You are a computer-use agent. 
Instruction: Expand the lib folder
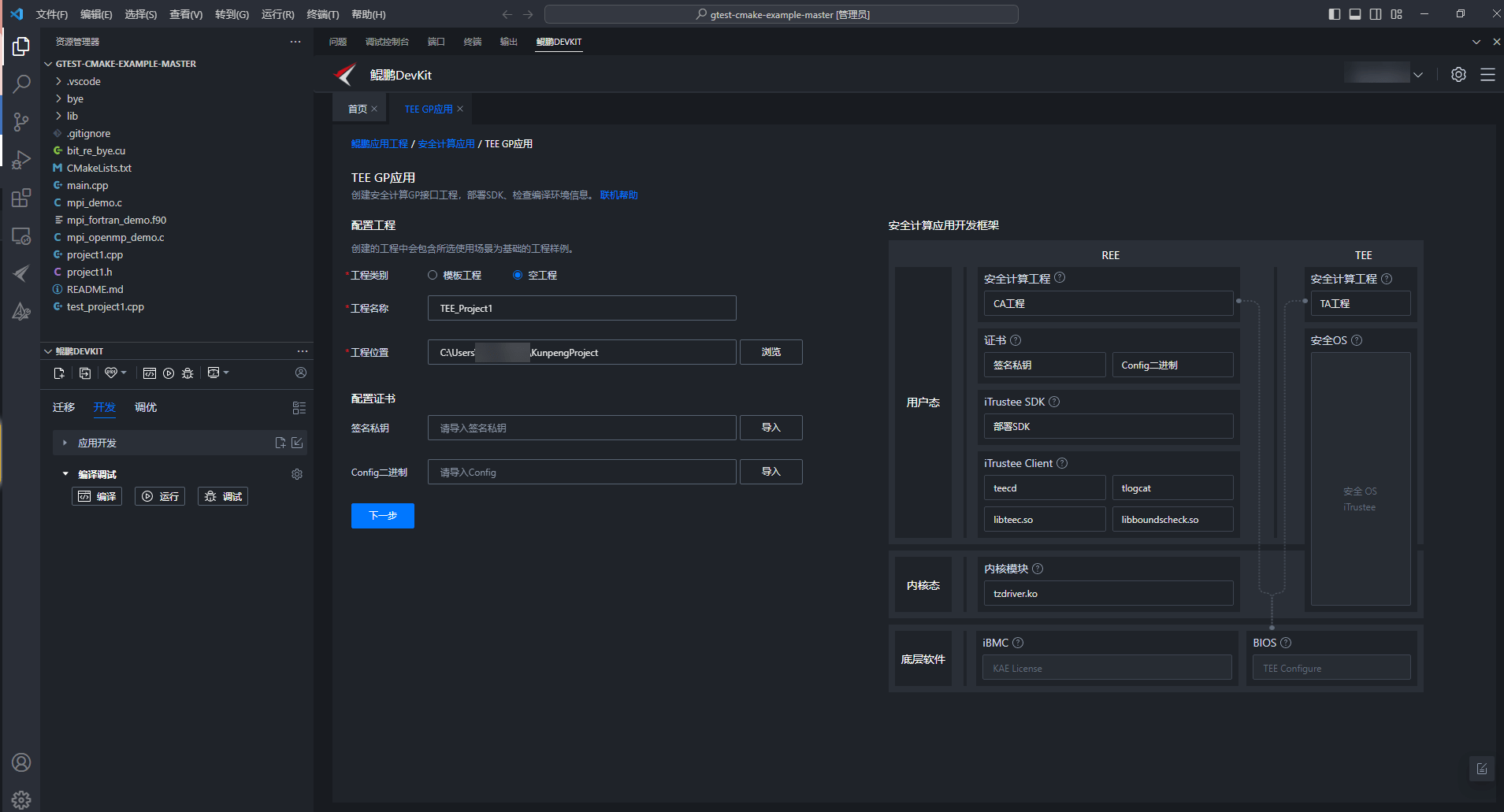[x=58, y=116]
